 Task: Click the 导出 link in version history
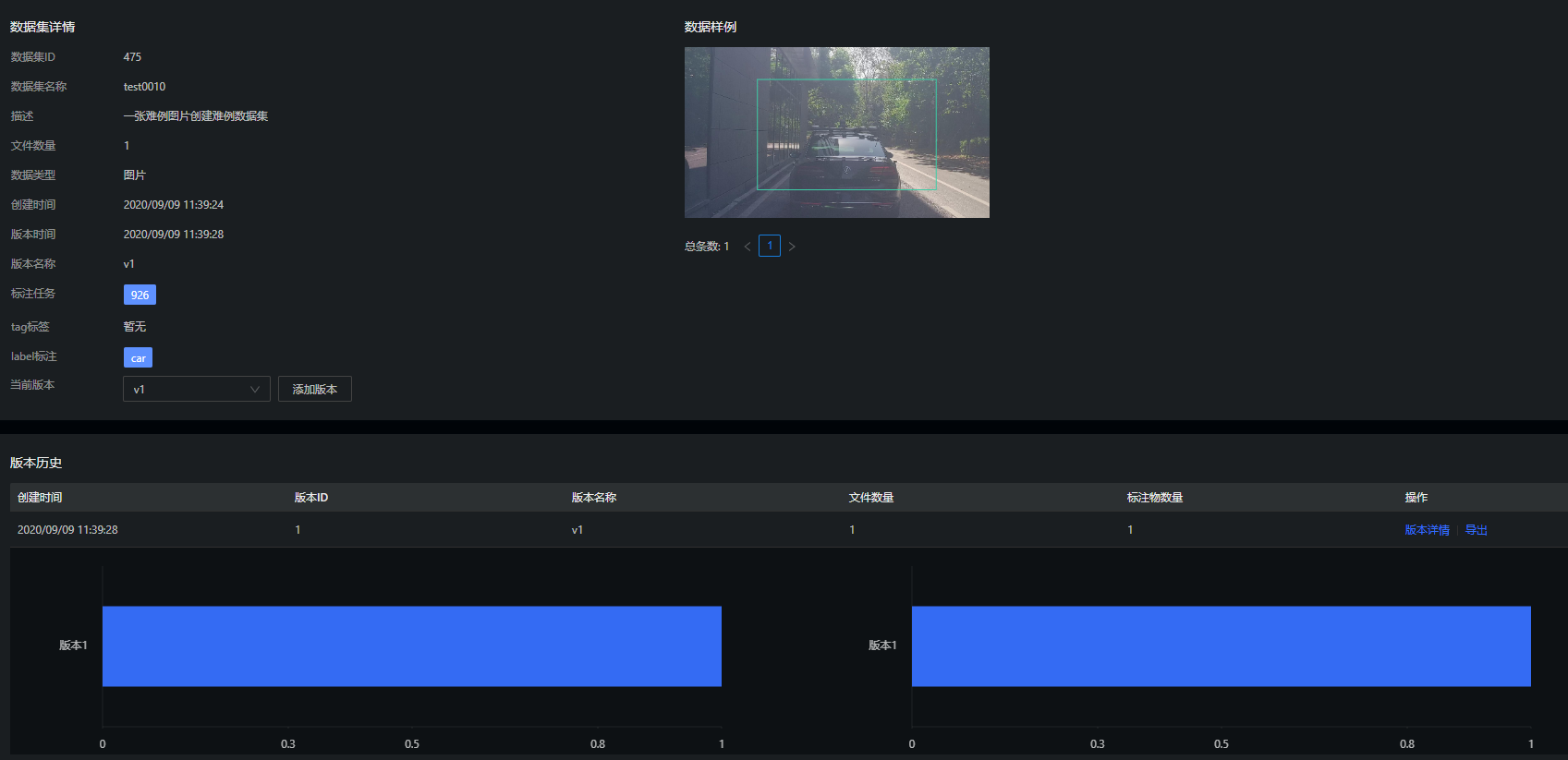tap(1477, 530)
